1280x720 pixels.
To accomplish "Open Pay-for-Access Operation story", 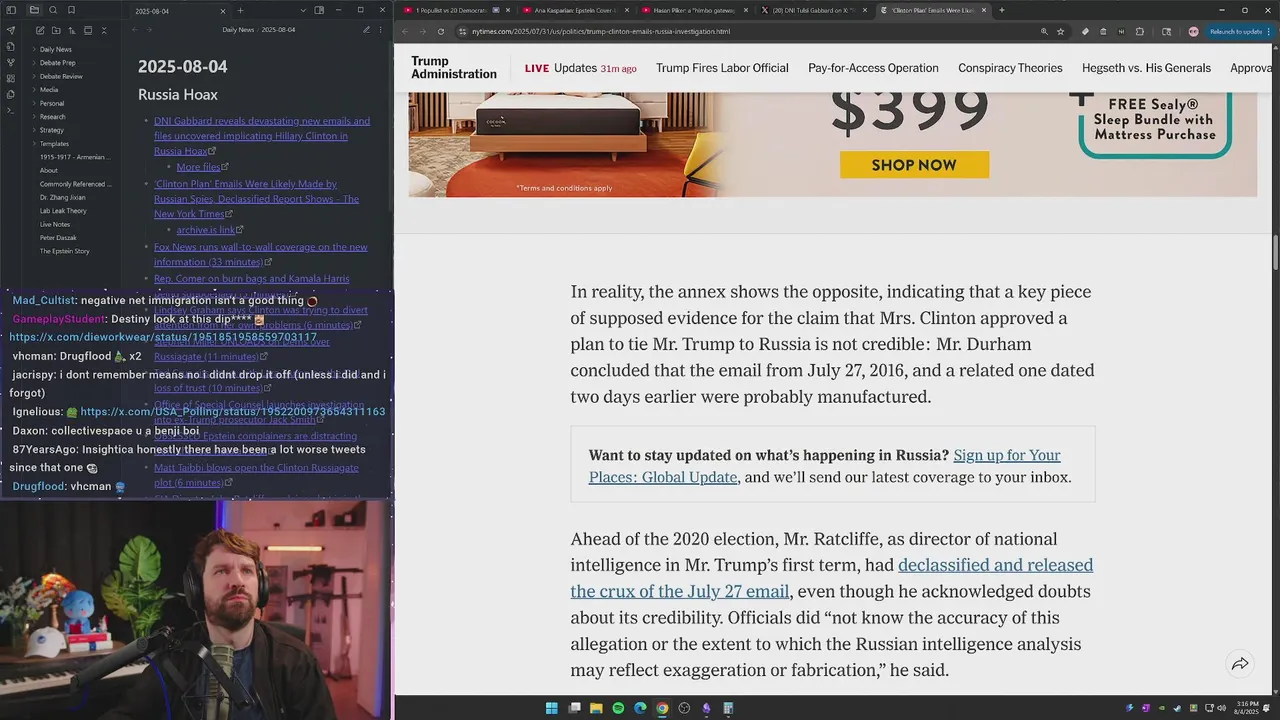I will pos(873,68).
